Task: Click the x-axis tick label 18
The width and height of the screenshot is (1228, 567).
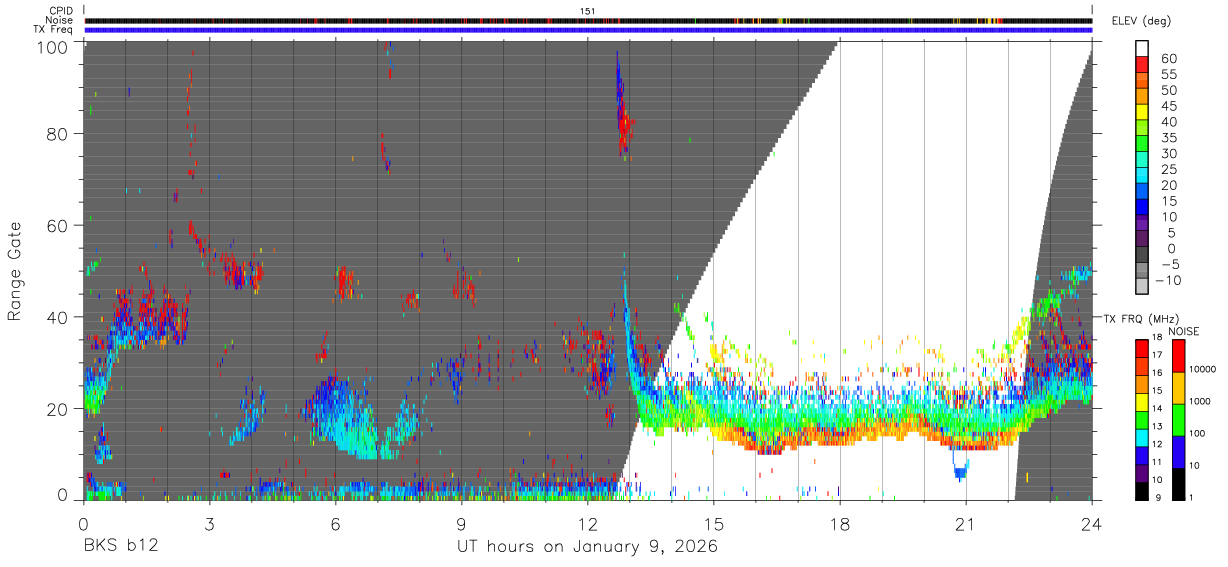Action: click(x=839, y=524)
